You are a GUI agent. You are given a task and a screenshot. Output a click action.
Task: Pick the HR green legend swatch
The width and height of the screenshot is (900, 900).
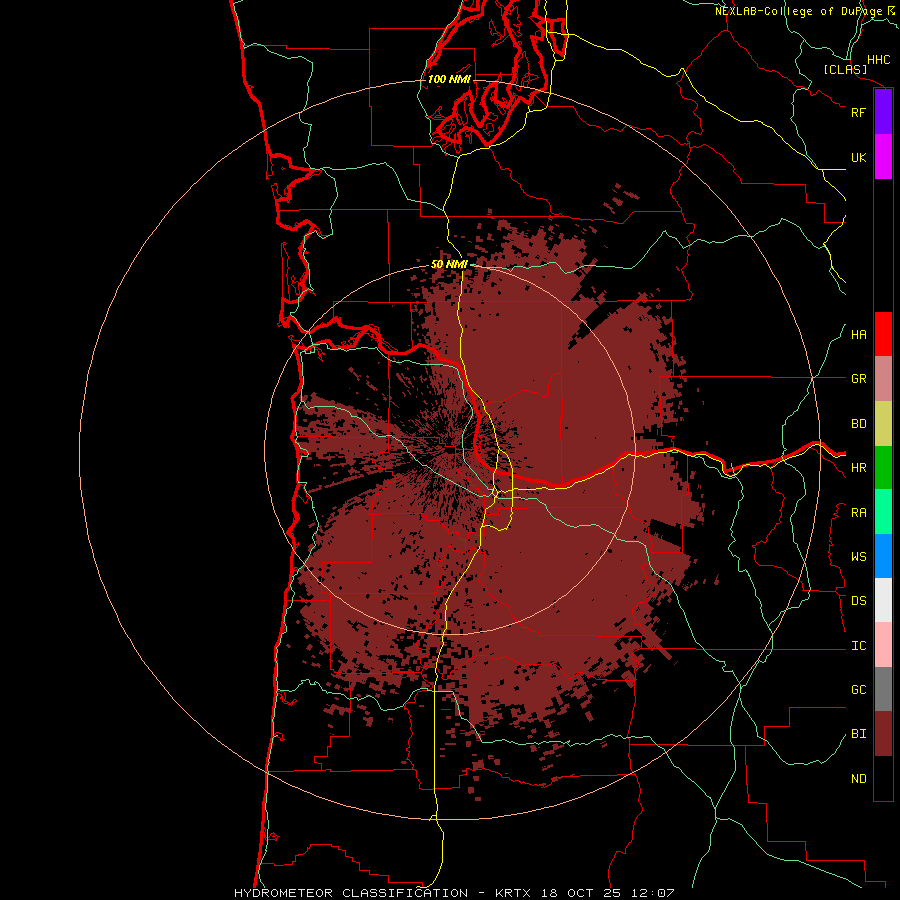tap(883, 468)
